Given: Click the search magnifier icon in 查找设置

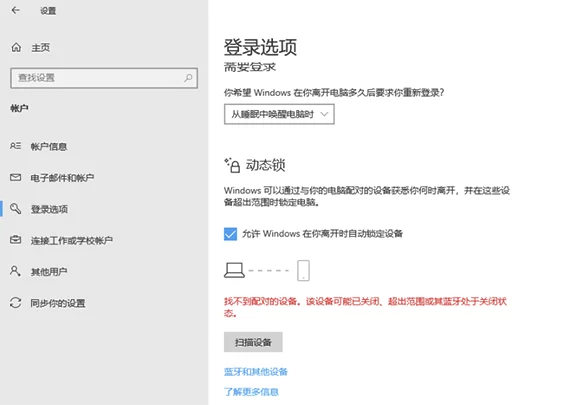Looking at the screenshot, I should click(188, 78).
